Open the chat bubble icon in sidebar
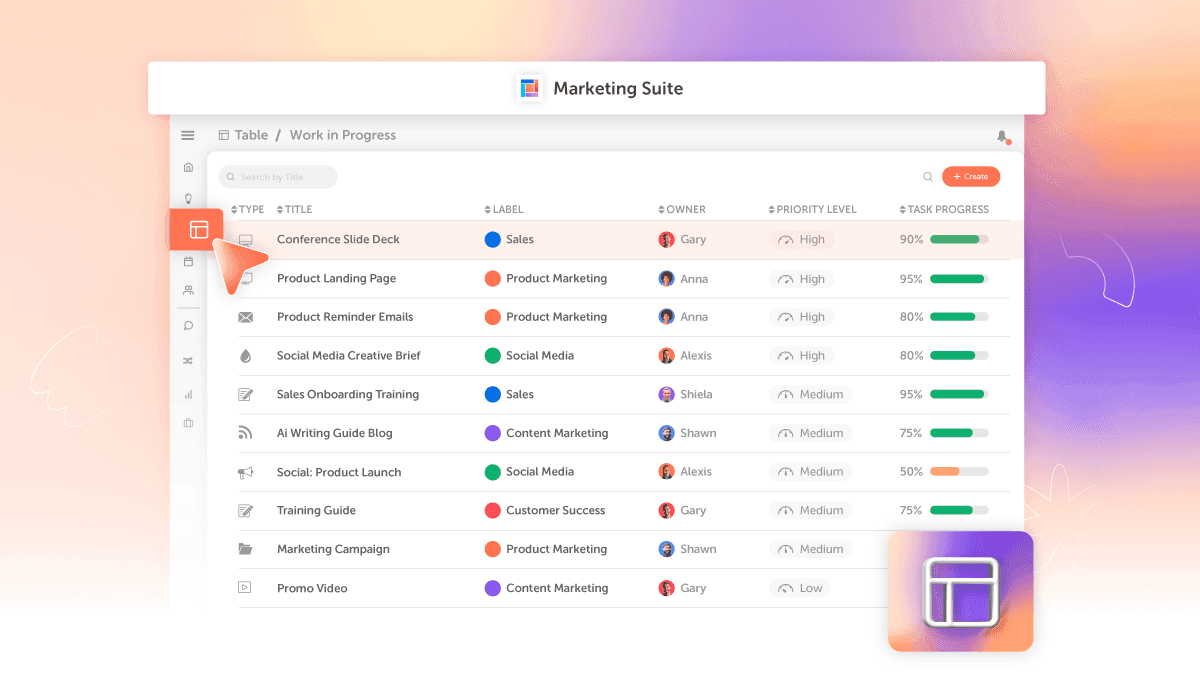Screen dimensions: 1200x700 188,326
